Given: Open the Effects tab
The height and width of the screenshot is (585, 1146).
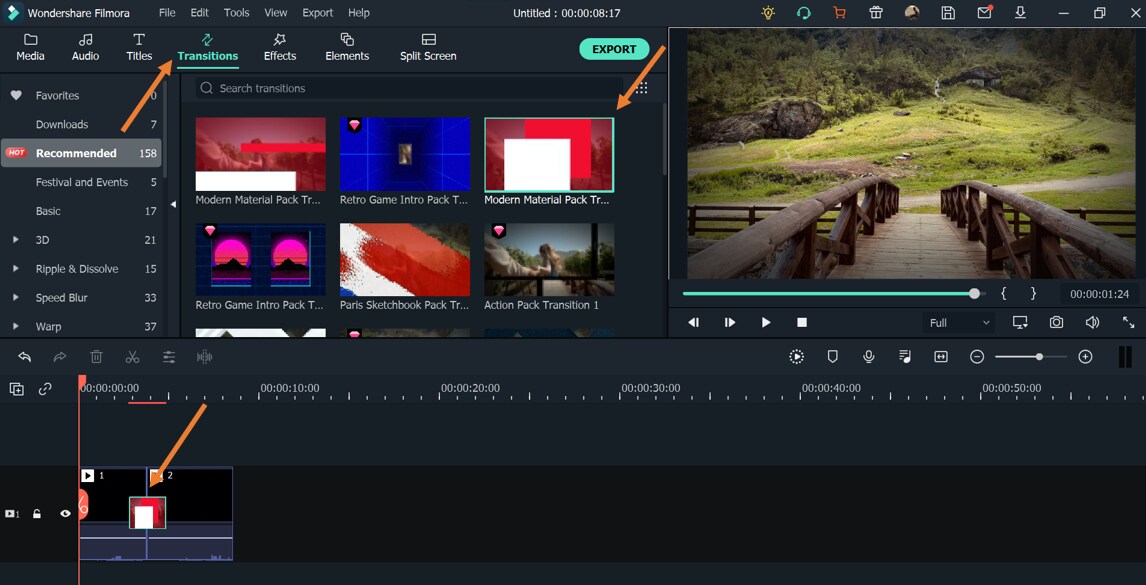Looking at the screenshot, I should tap(280, 48).
